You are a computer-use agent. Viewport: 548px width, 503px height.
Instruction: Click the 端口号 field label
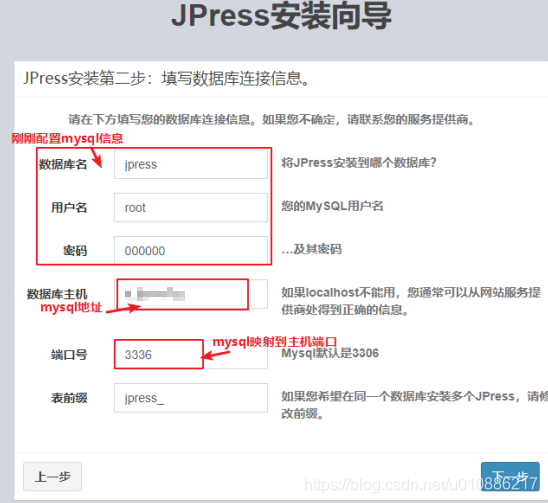pyautogui.click(x=69, y=355)
